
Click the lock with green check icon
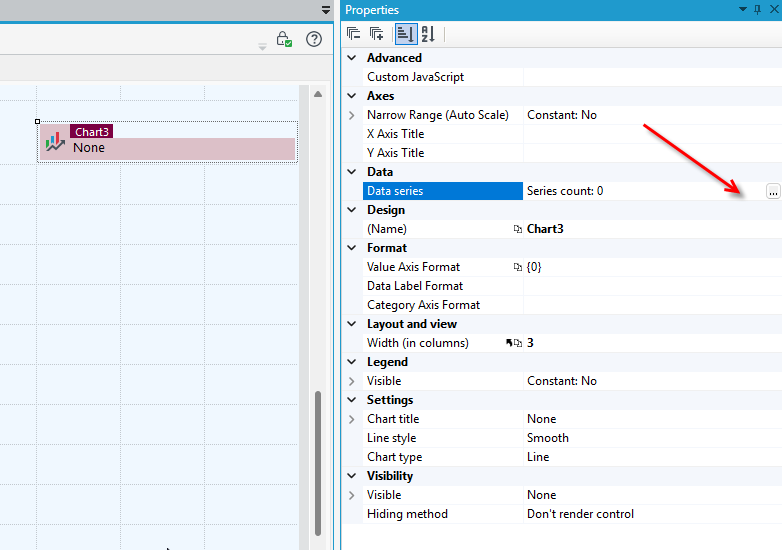click(284, 39)
